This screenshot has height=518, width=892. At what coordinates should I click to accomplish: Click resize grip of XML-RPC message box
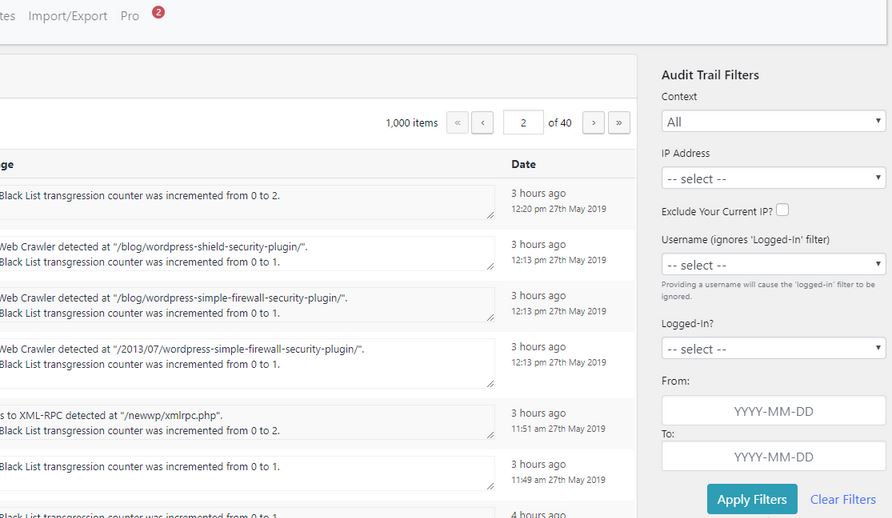[490, 434]
